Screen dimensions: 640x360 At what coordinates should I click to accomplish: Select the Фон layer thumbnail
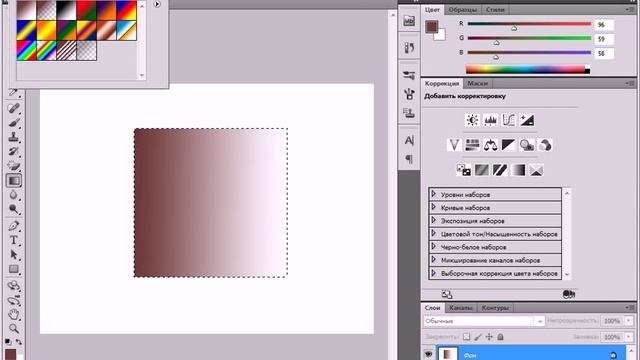point(448,354)
